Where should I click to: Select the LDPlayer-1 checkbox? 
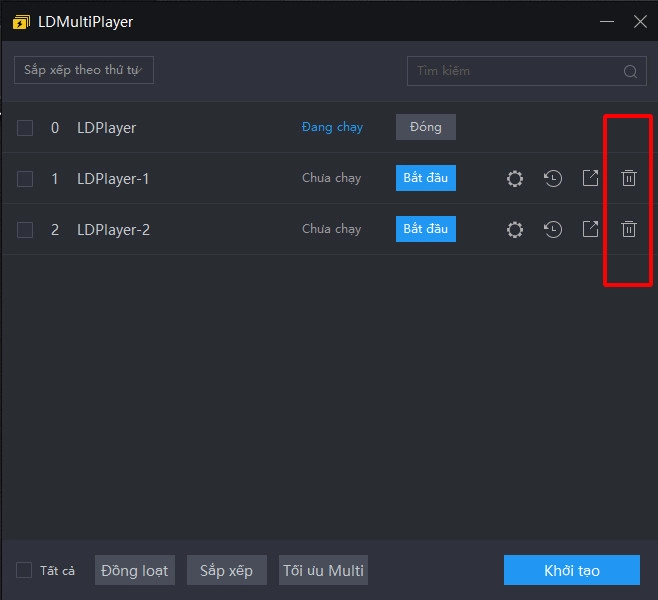[25, 179]
